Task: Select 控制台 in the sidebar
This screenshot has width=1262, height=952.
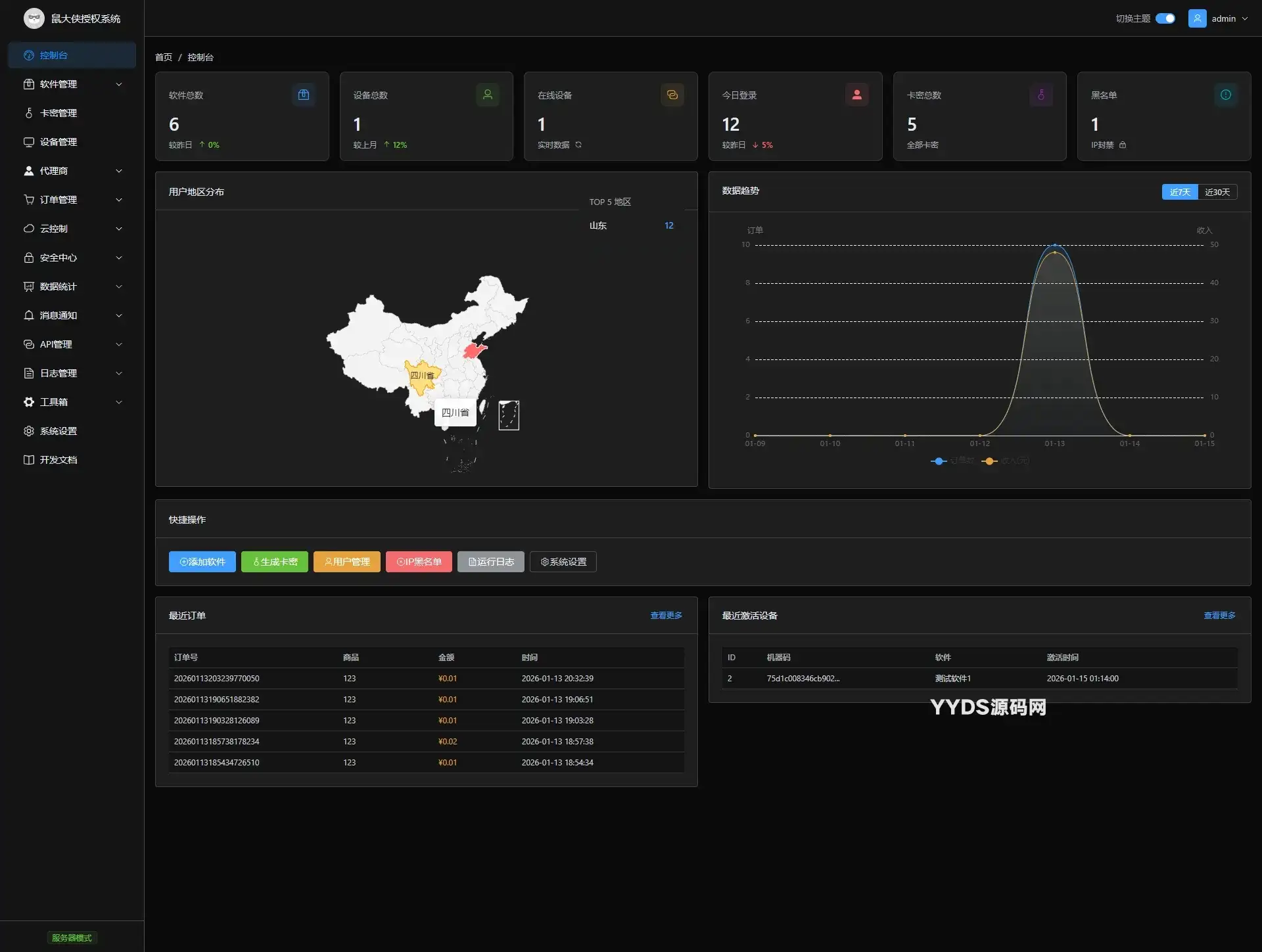Action: (x=72, y=55)
